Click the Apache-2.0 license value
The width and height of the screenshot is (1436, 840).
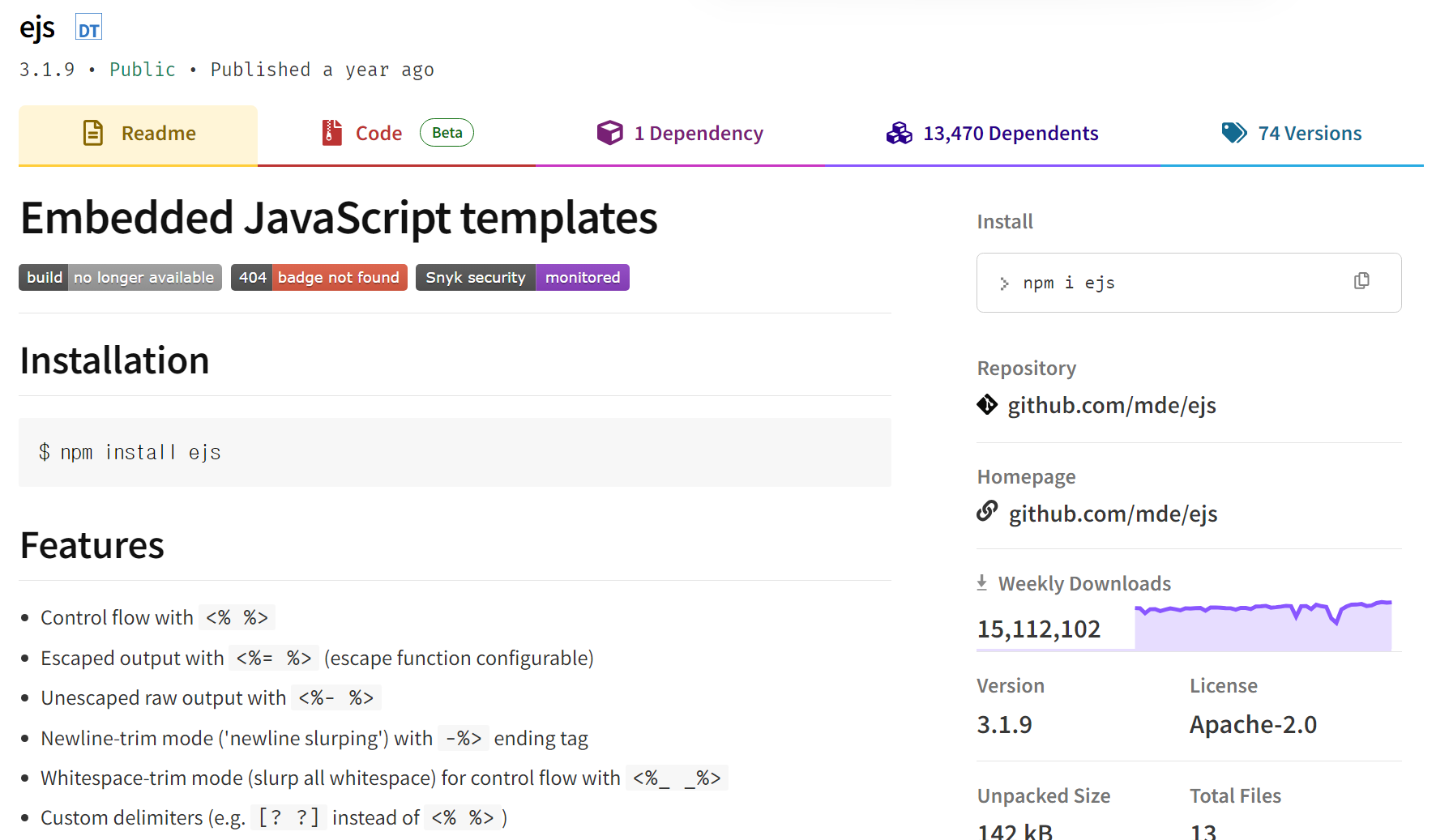point(1253,724)
